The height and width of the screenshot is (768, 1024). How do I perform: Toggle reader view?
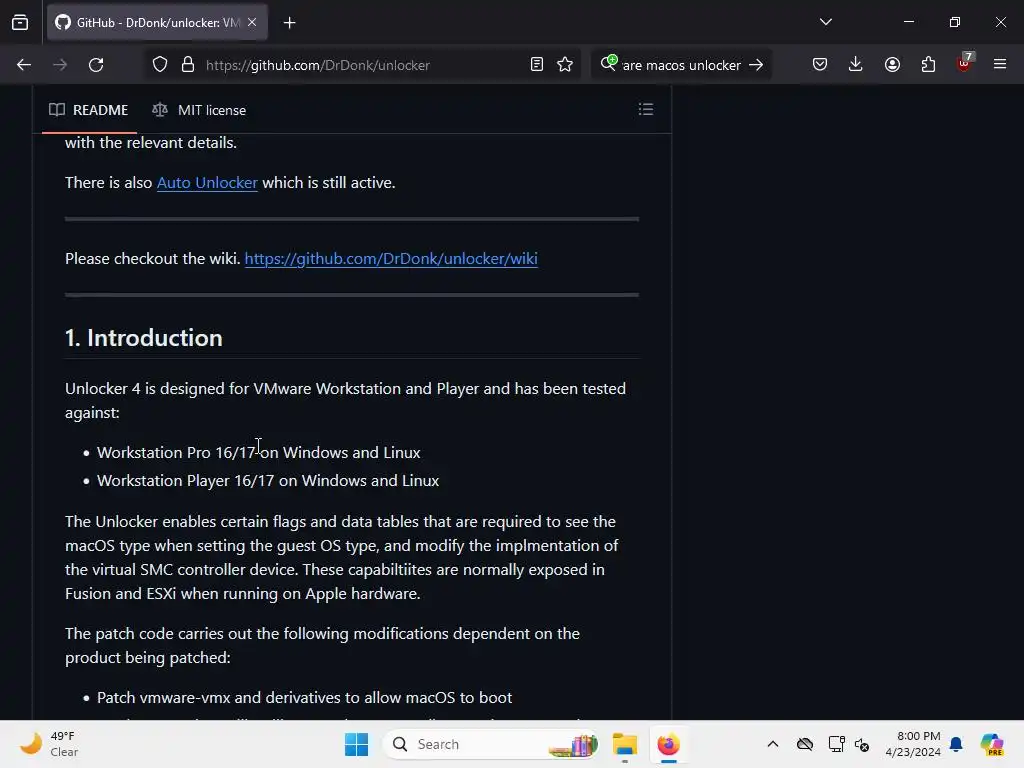(x=537, y=65)
